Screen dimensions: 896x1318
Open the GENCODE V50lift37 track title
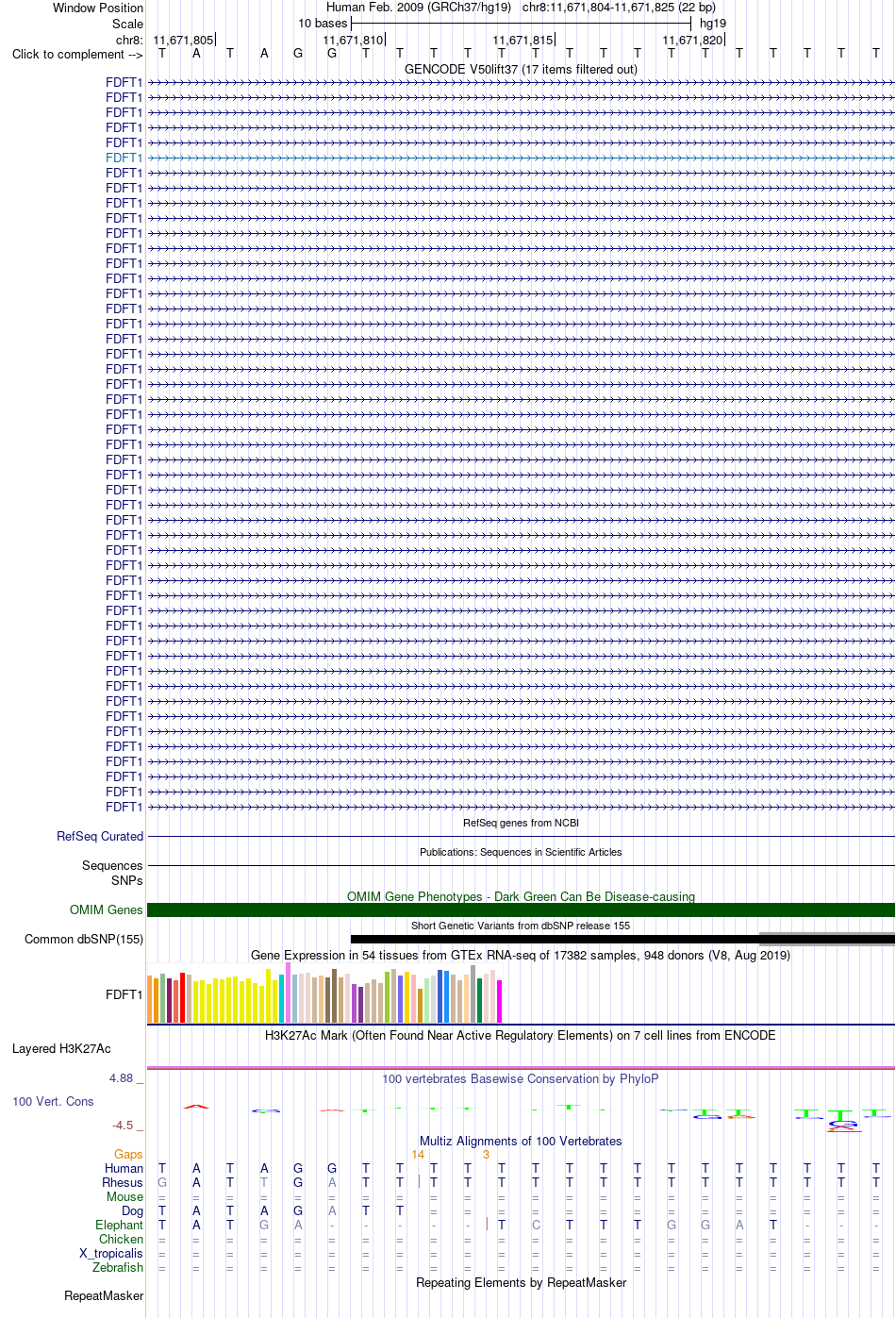tap(521, 69)
